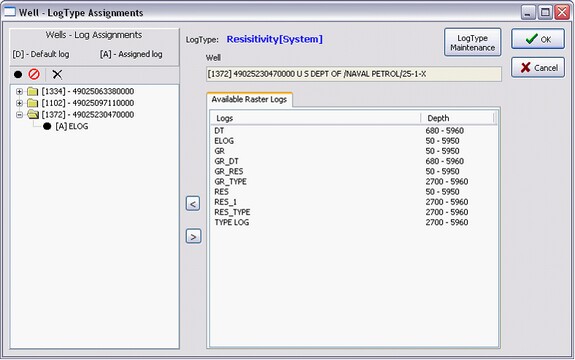575x360 pixels.
Task: Click the Well name text field
Action: (x=354, y=74)
